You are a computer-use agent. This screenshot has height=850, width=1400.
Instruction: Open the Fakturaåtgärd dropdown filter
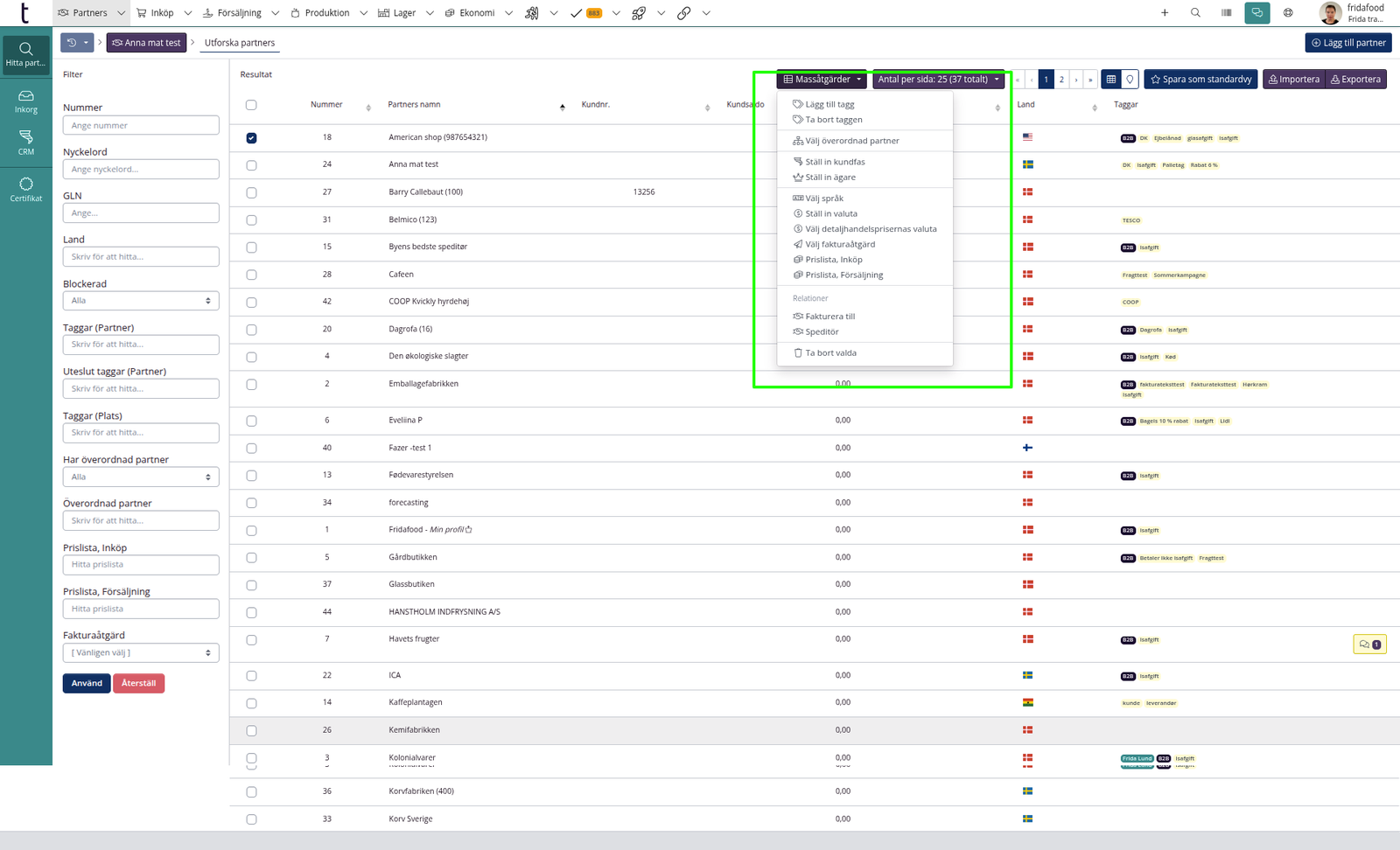point(141,653)
